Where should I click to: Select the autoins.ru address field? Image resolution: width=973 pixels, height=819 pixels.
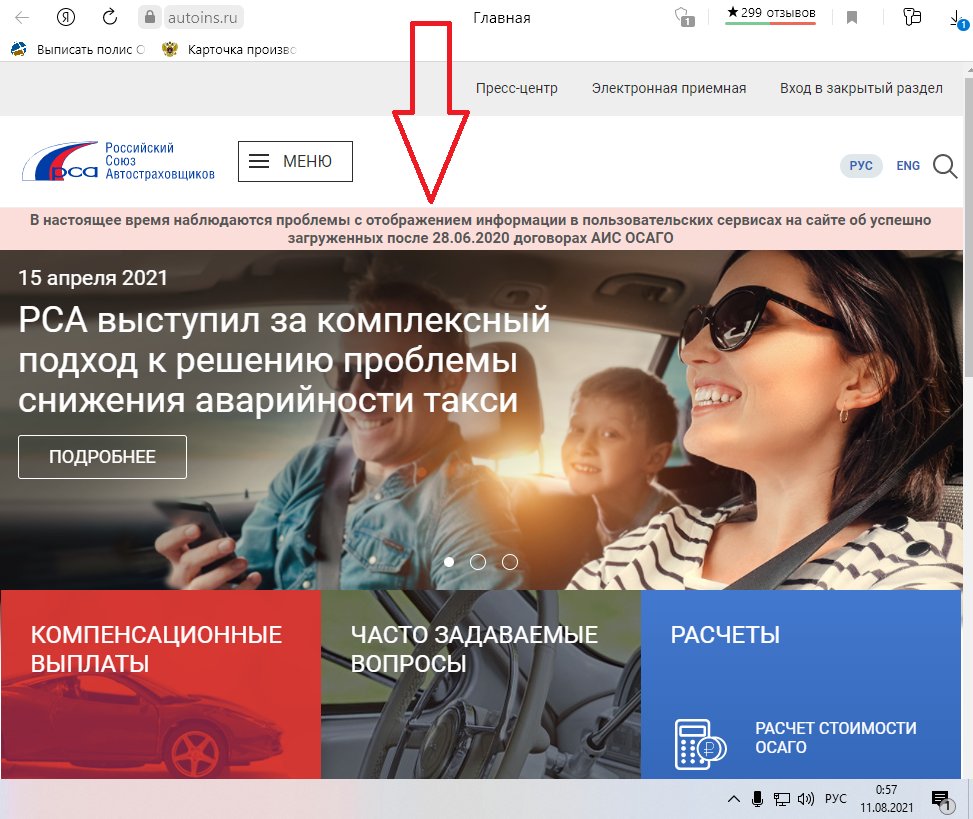(202, 18)
